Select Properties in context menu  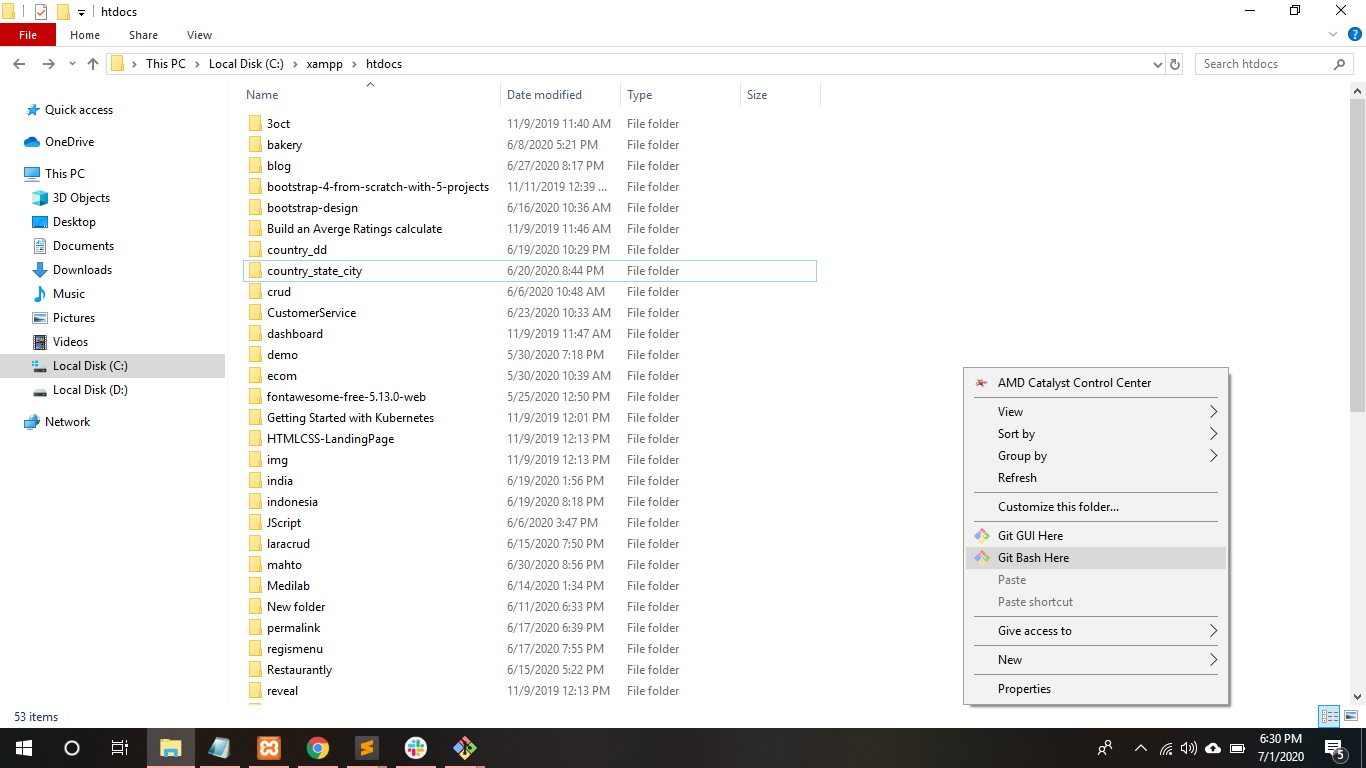[1024, 689]
